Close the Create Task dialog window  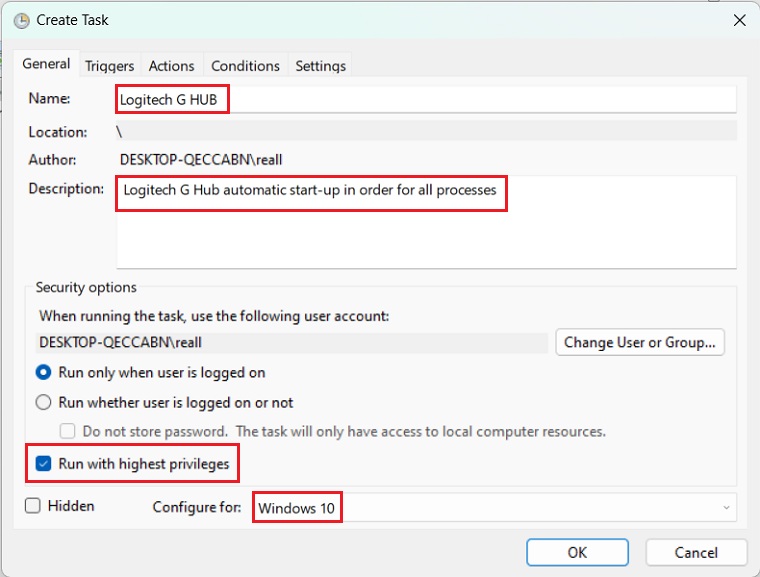[739, 20]
